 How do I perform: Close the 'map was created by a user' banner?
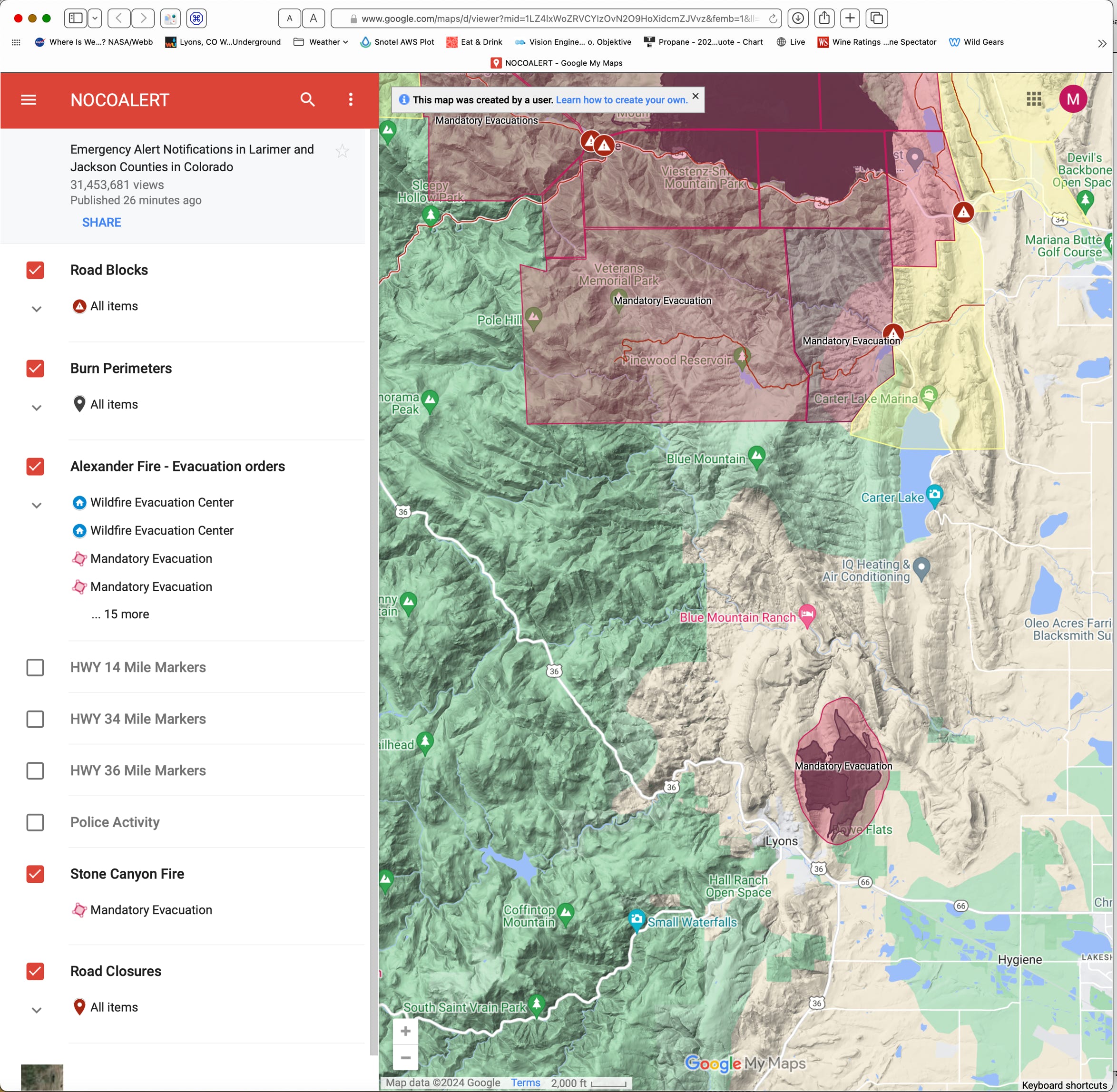(696, 96)
